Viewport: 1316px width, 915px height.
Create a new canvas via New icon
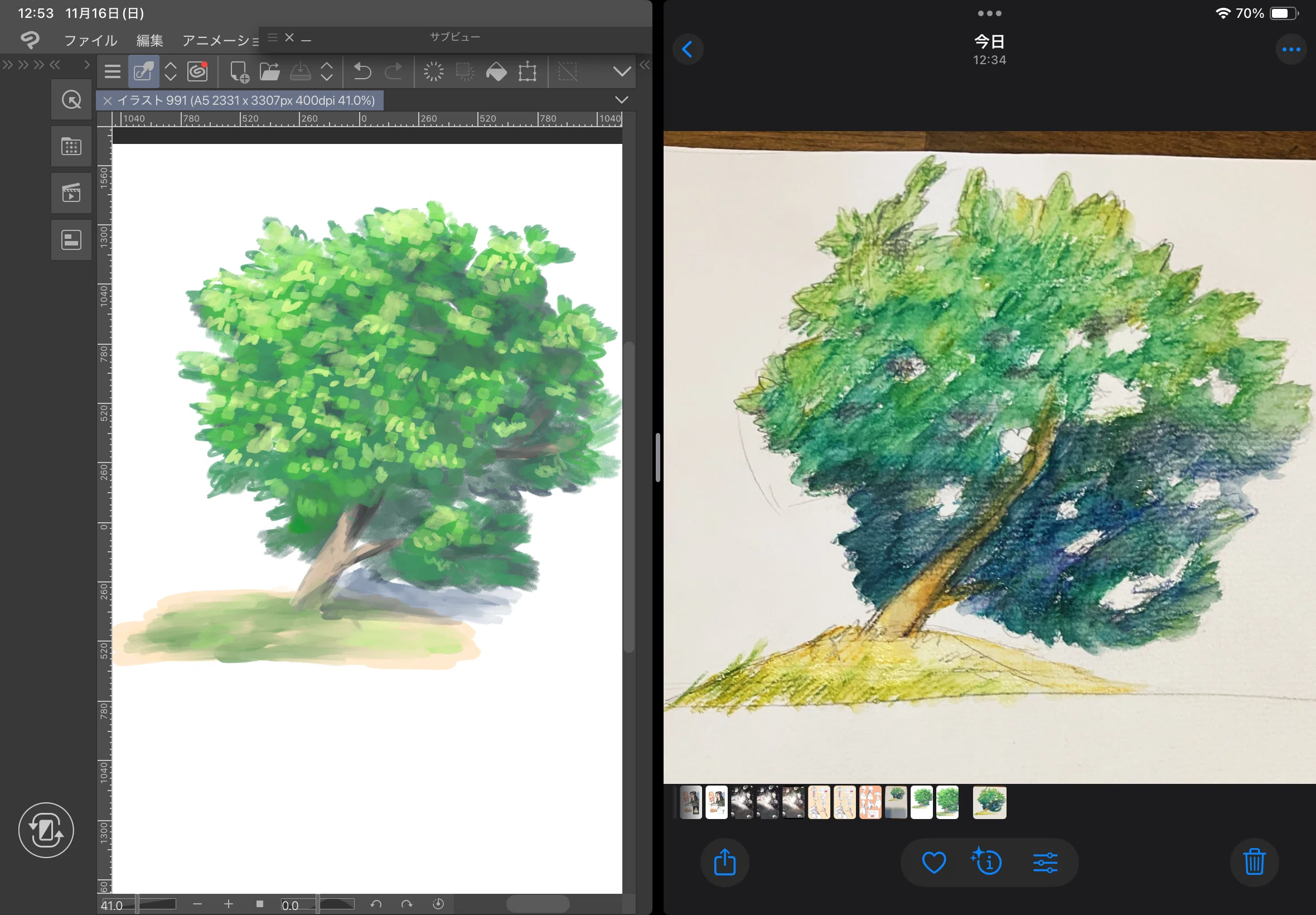click(x=239, y=71)
